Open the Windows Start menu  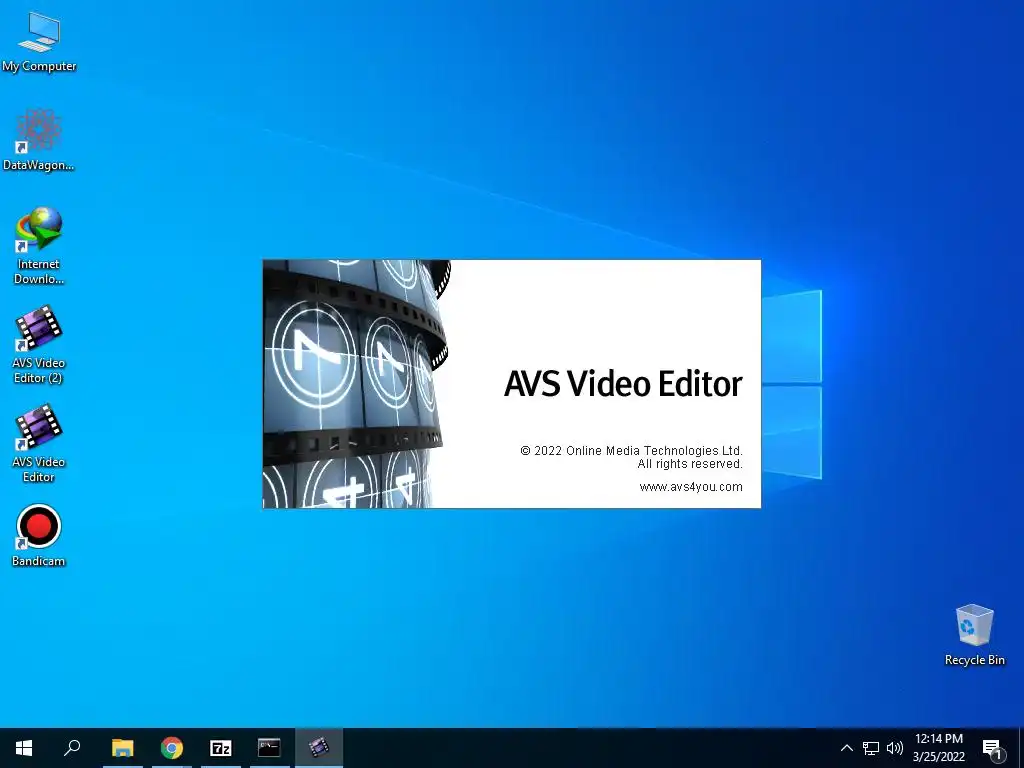point(24,748)
